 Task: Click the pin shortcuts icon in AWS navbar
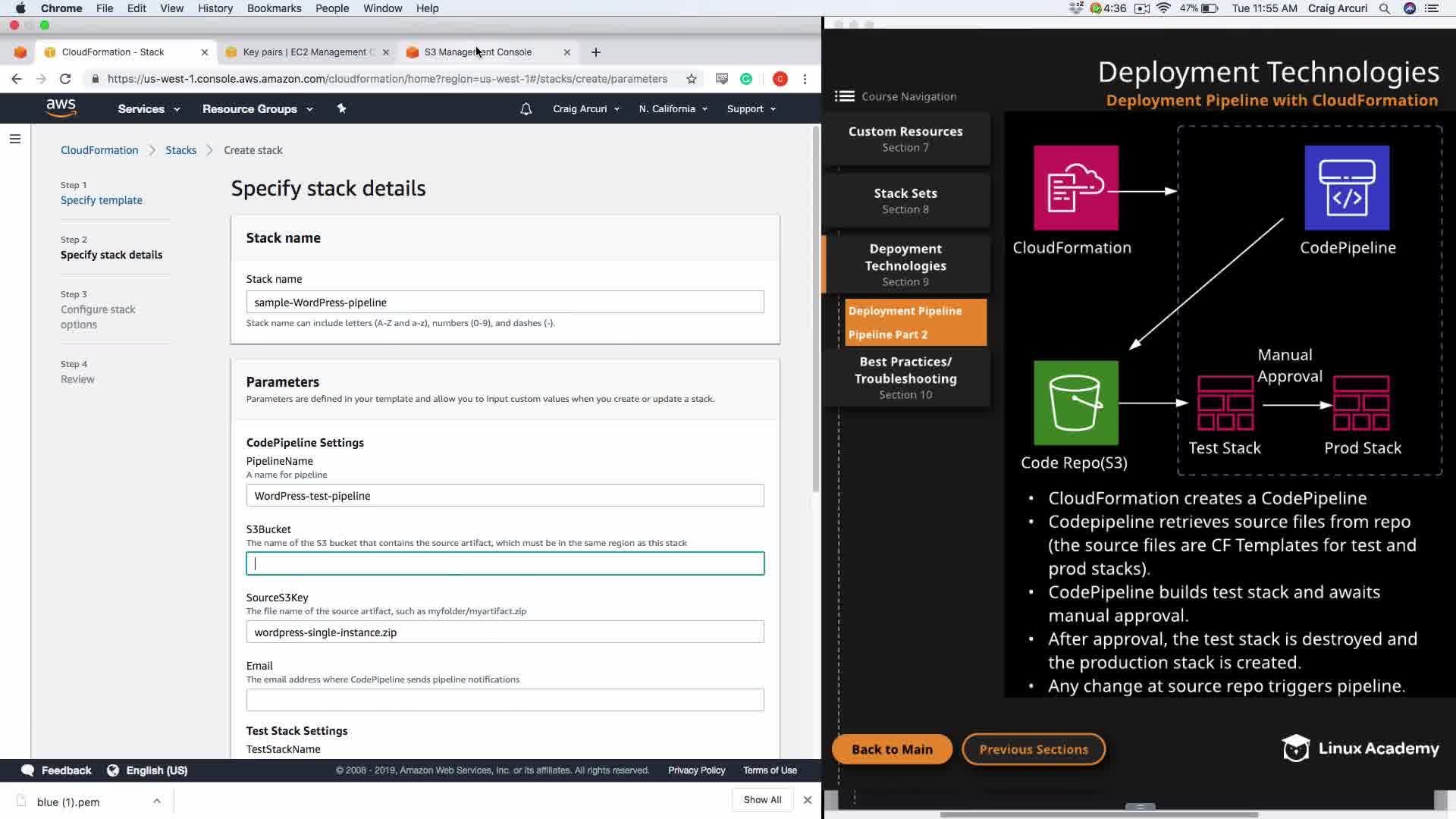pyautogui.click(x=341, y=109)
